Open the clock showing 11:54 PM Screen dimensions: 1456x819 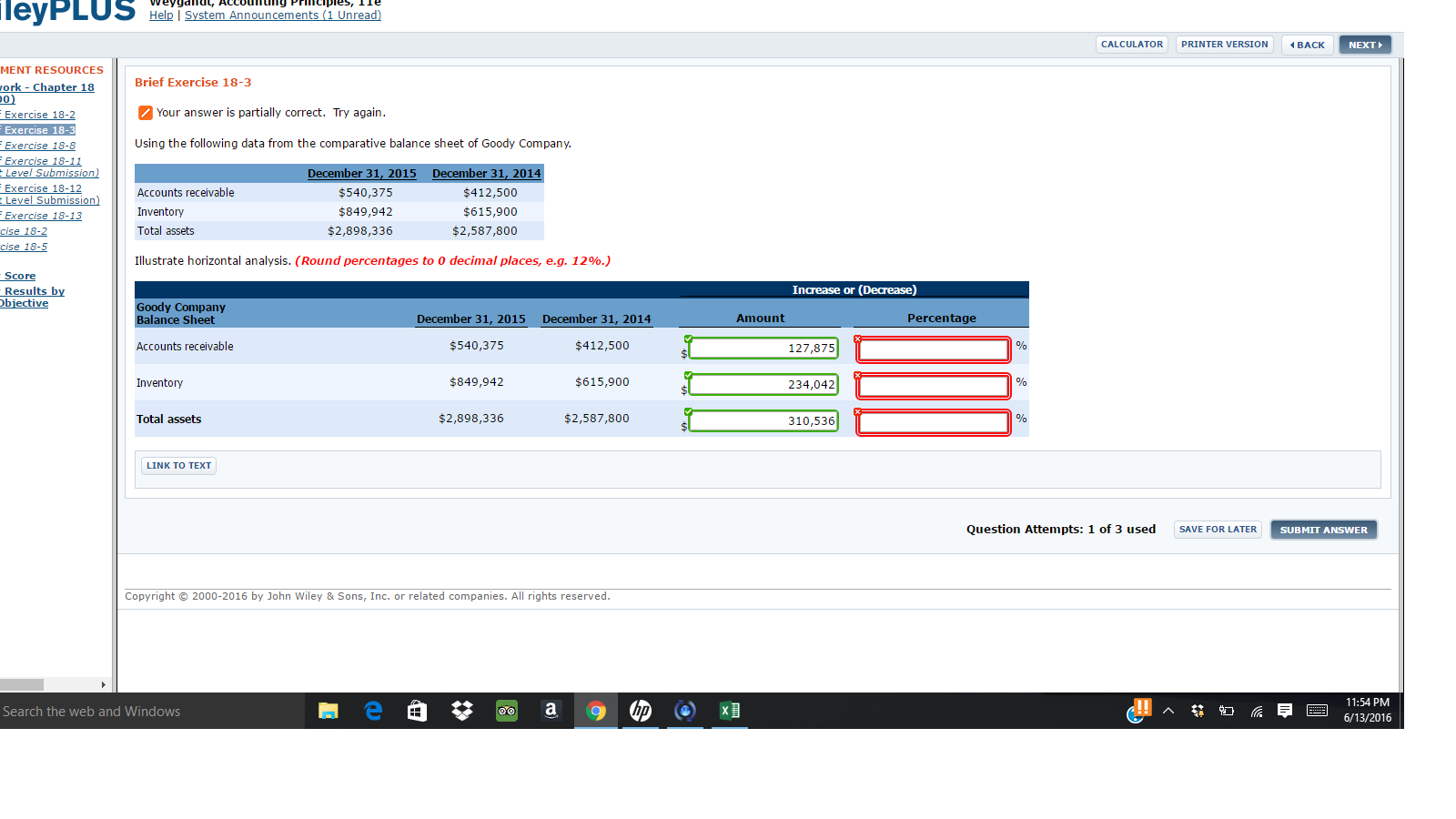(1368, 710)
